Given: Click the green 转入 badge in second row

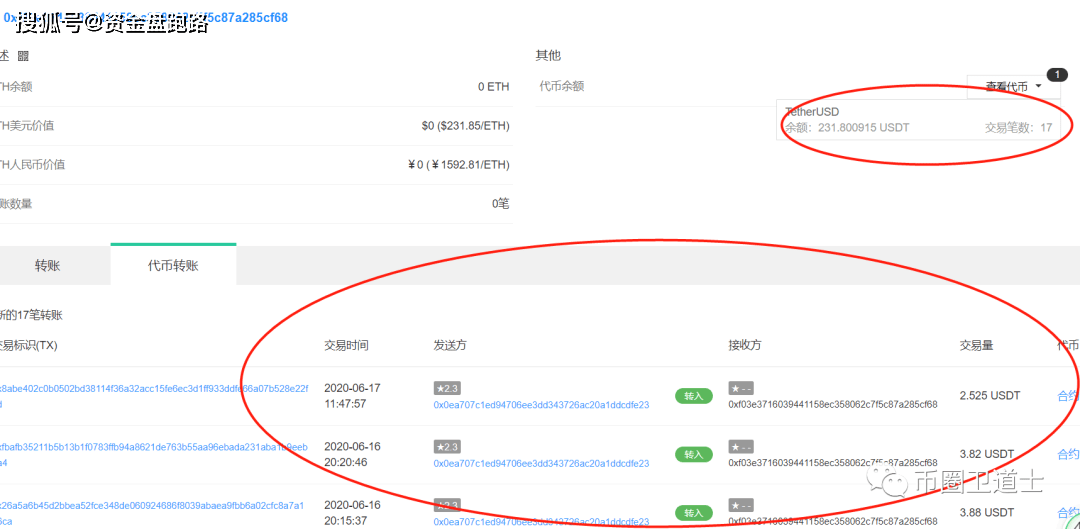Looking at the screenshot, I should click(x=693, y=455).
